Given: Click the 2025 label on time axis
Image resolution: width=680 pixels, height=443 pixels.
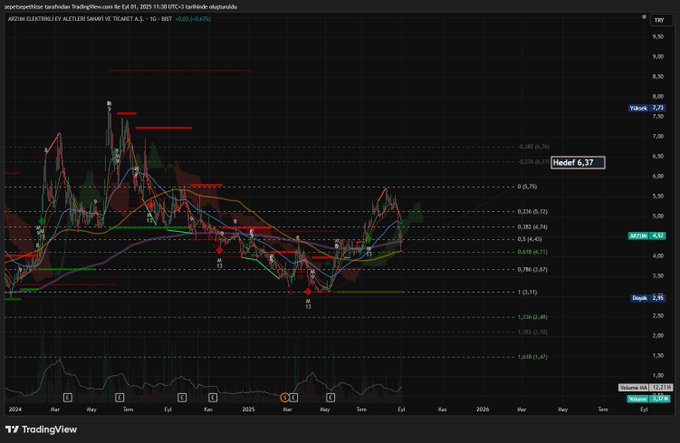Looking at the screenshot, I should click(x=248, y=409).
